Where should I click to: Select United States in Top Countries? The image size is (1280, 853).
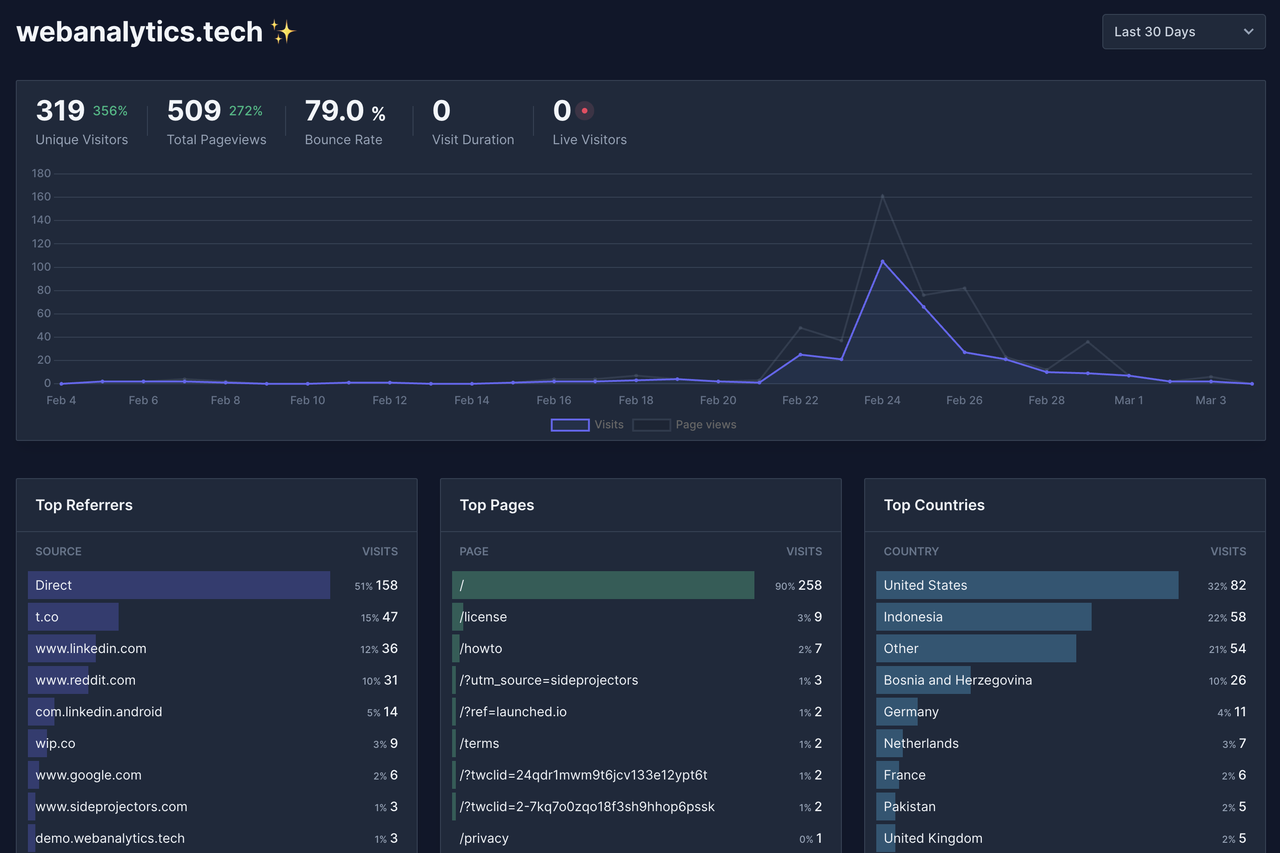coord(1027,585)
